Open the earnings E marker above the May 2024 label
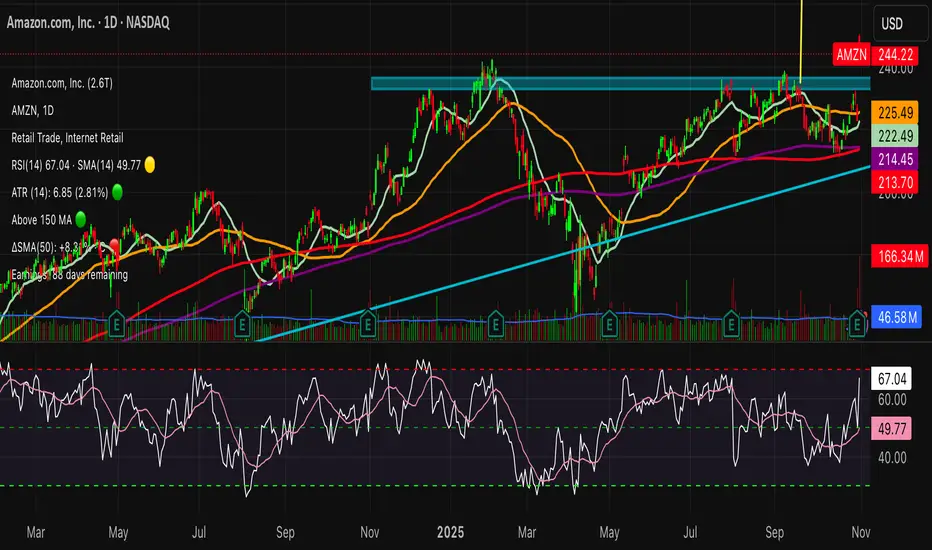This screenshot has width=932, height=550. (116, 325)
